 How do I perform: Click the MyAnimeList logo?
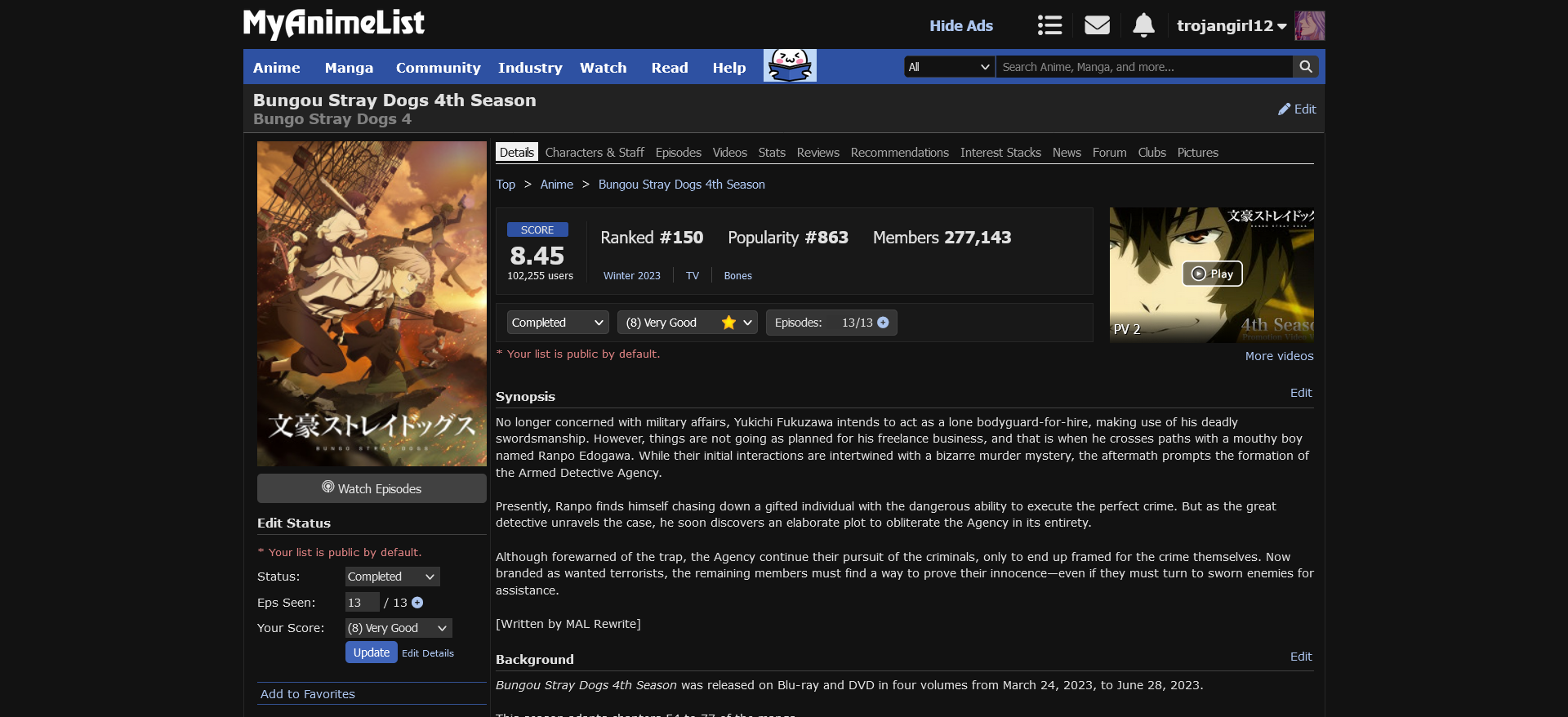334,24
